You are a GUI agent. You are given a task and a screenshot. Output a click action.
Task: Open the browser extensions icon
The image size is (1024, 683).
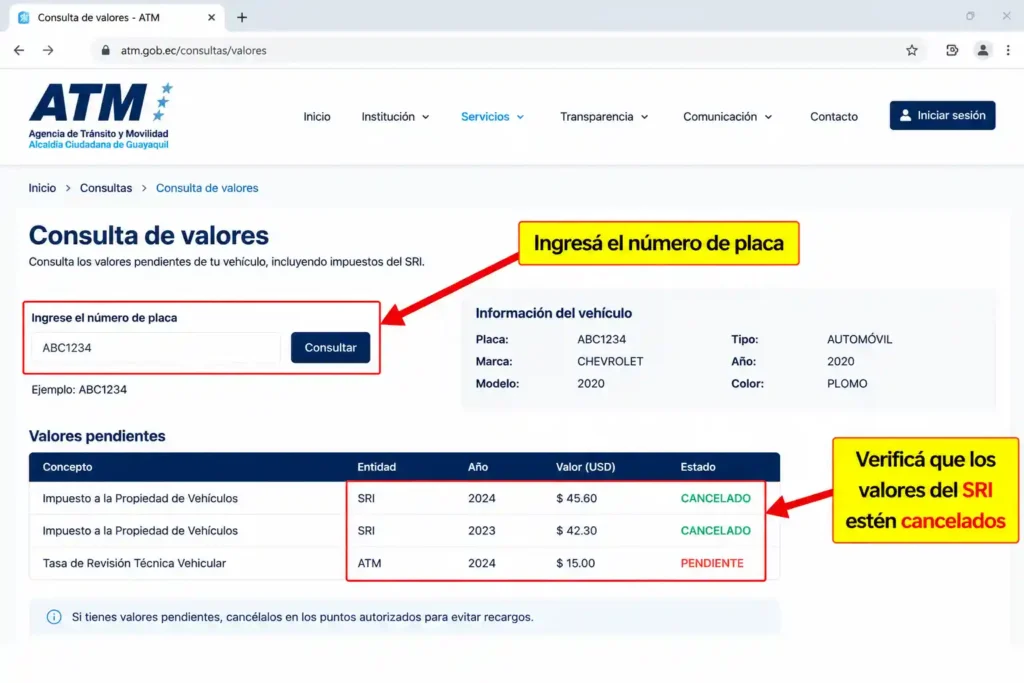pyautogui.click(x=952, y=50)
